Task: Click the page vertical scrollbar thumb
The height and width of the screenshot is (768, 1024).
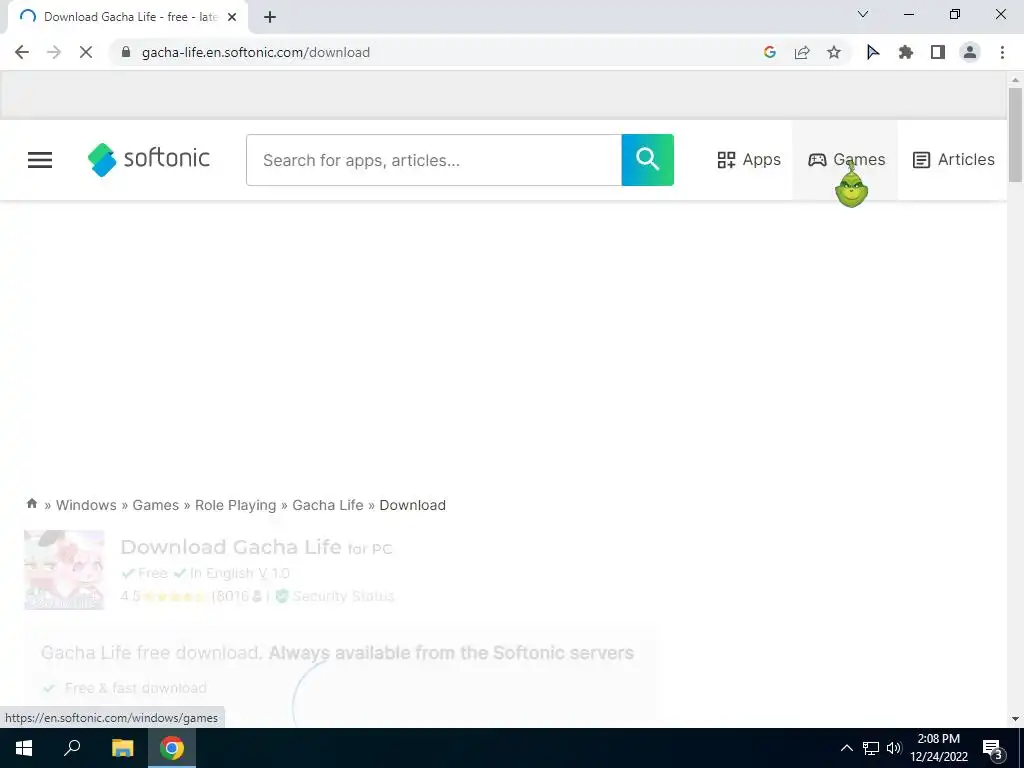Action: [1015, 135]
